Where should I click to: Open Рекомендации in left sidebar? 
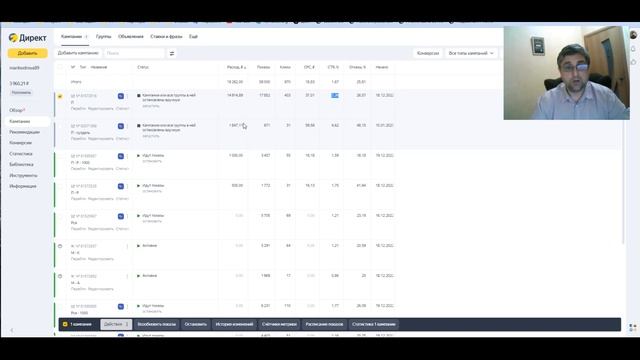pos(24,132)
